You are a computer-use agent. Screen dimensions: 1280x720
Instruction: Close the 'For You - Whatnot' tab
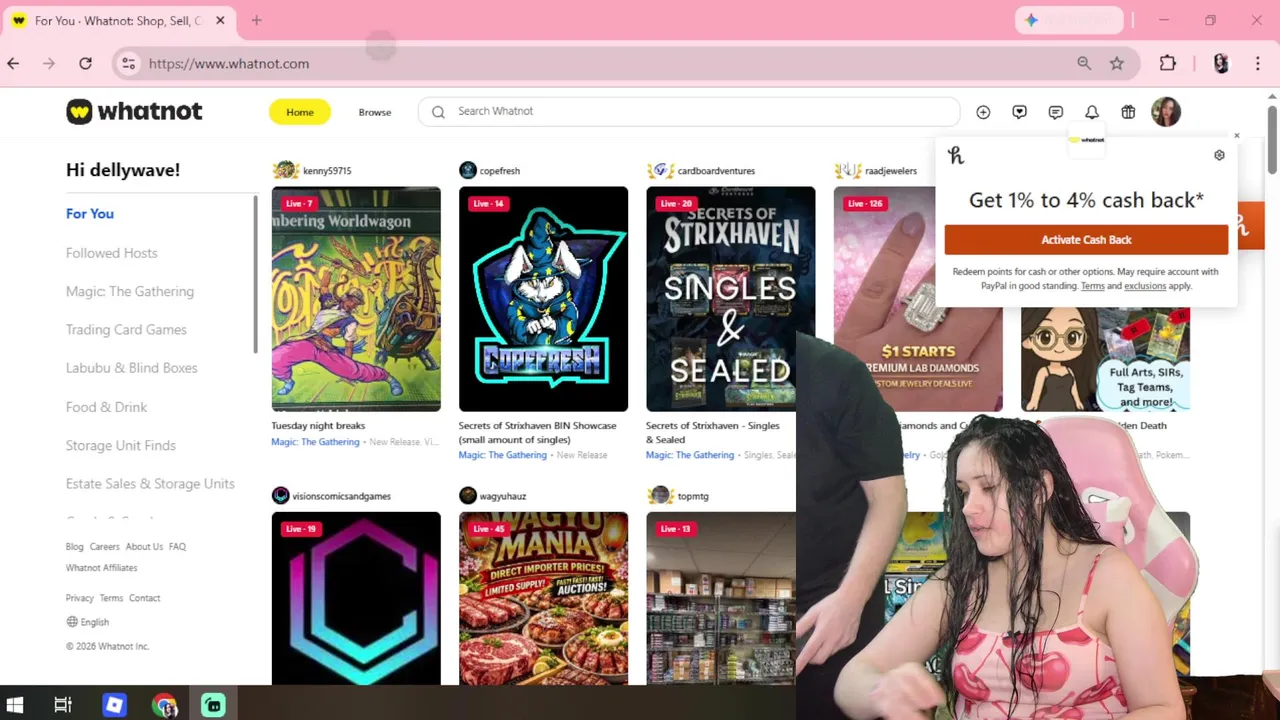click(220, 20)
